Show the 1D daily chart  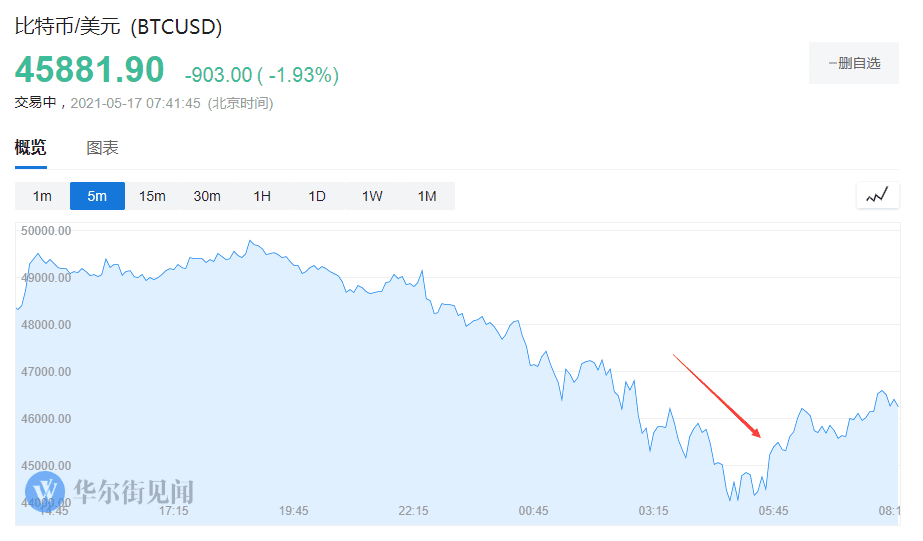317,196
